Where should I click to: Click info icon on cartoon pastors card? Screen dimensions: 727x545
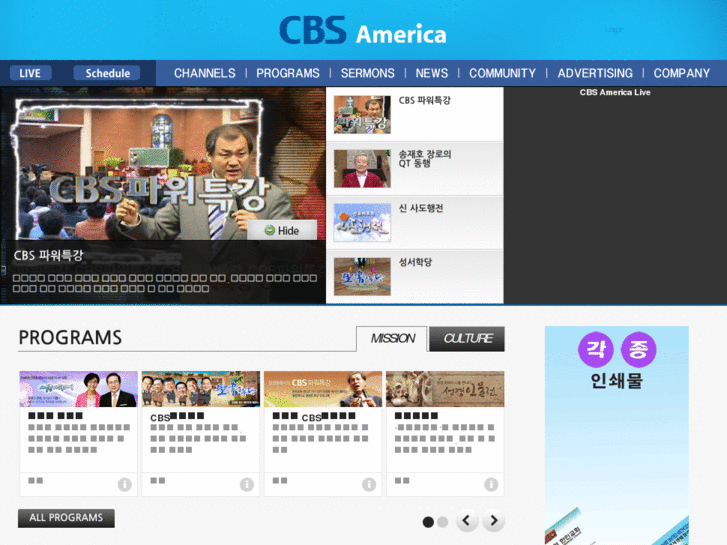pos(247,484)
